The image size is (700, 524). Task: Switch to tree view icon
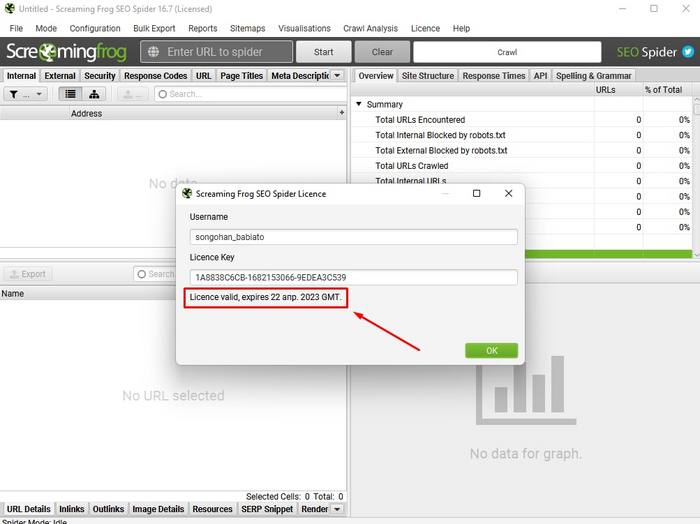pos(94,94)
